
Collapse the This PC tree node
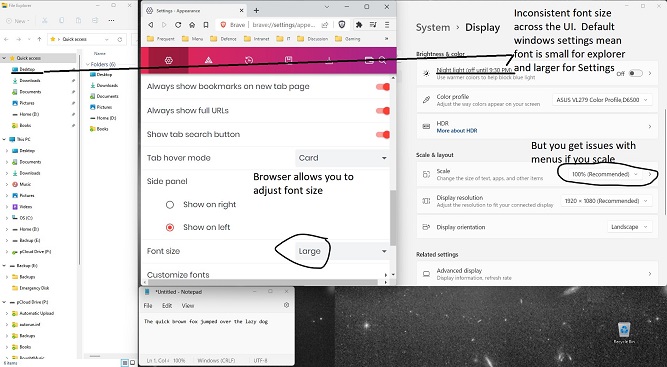coord(4,139)
